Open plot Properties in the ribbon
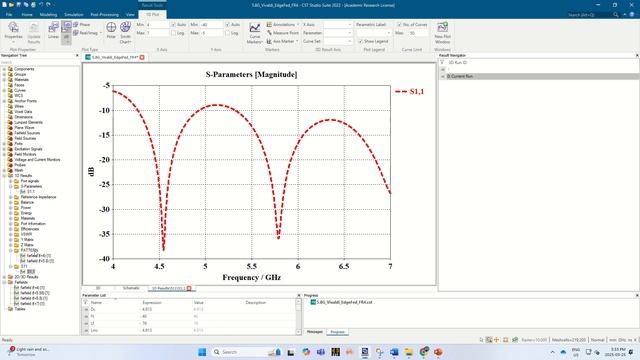 click(13, 31)
